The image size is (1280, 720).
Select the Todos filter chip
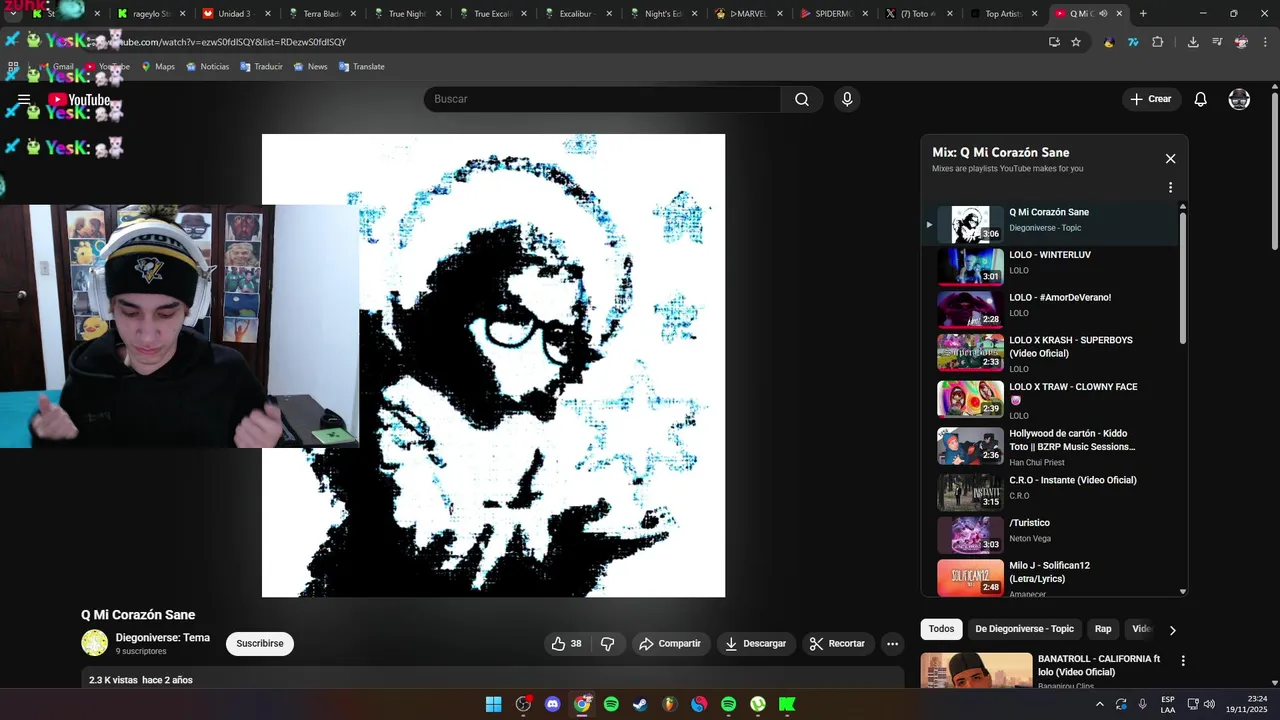point(941,629)
